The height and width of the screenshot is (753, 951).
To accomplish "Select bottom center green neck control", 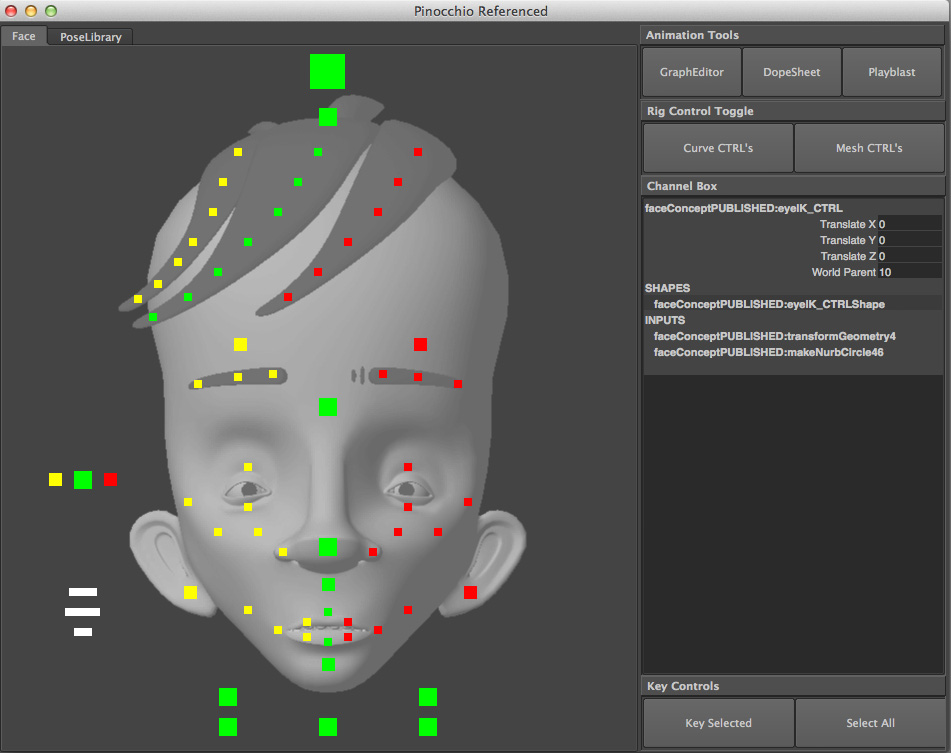I will coord(328,727).
